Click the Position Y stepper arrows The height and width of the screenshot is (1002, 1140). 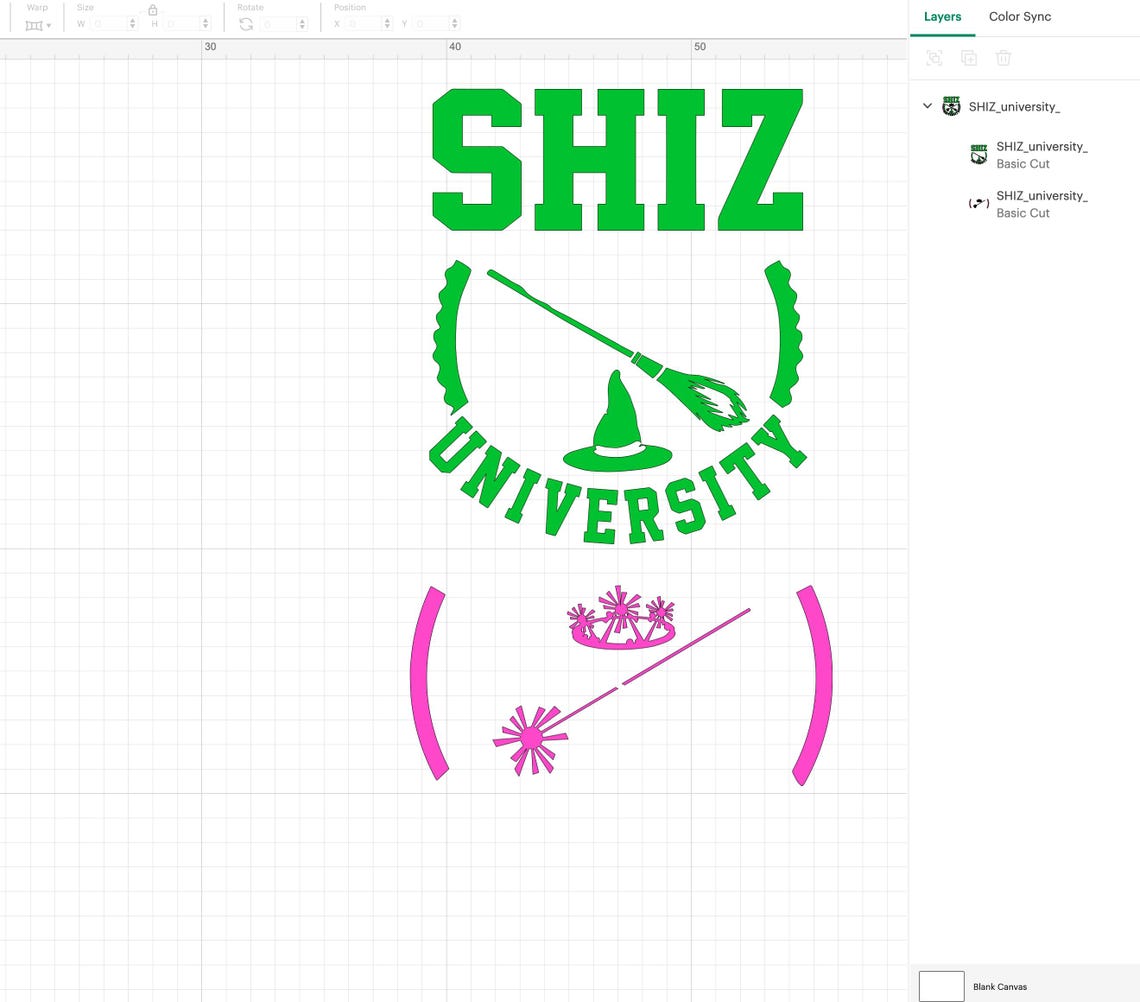[454, 24]
